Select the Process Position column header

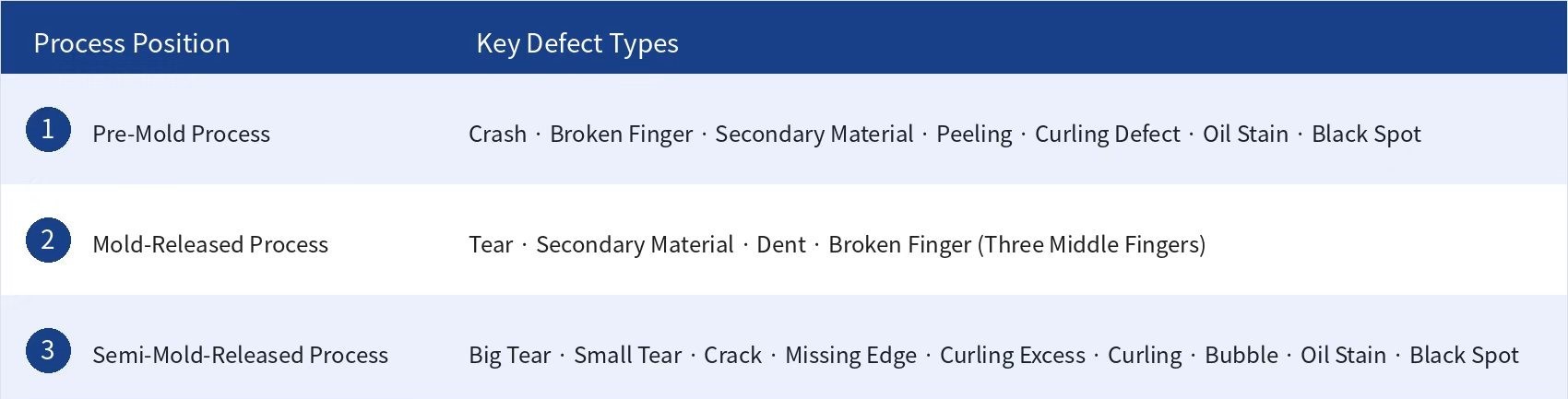(132, 43)
